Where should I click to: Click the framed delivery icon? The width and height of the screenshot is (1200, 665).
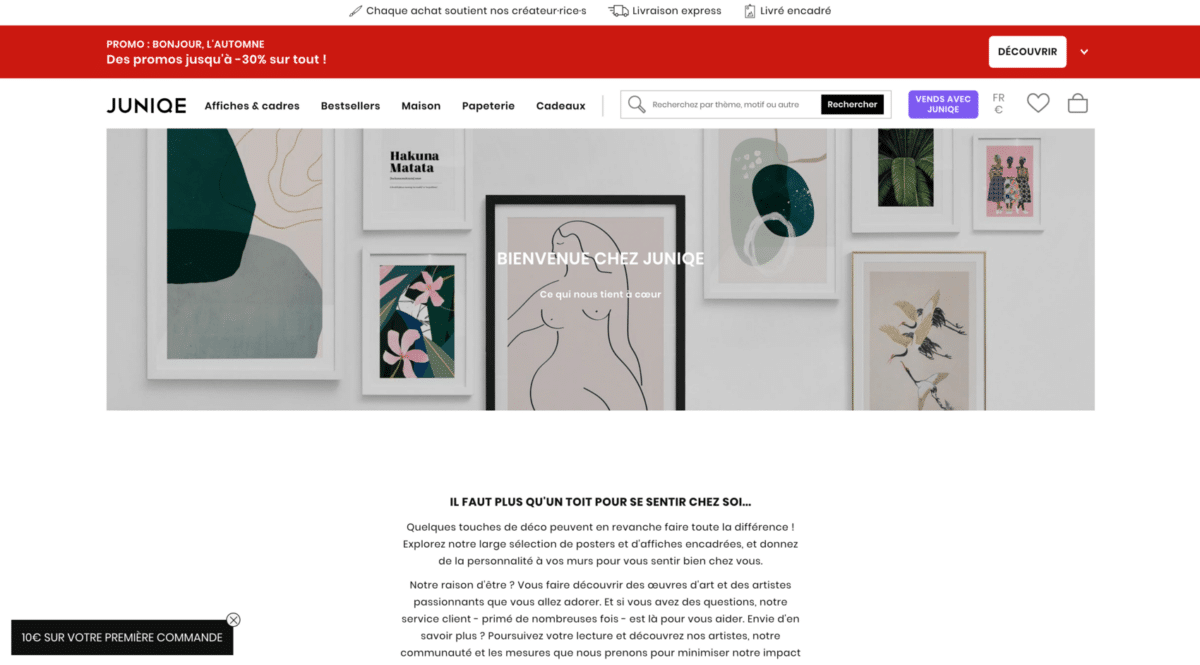(x=749, y=11)
